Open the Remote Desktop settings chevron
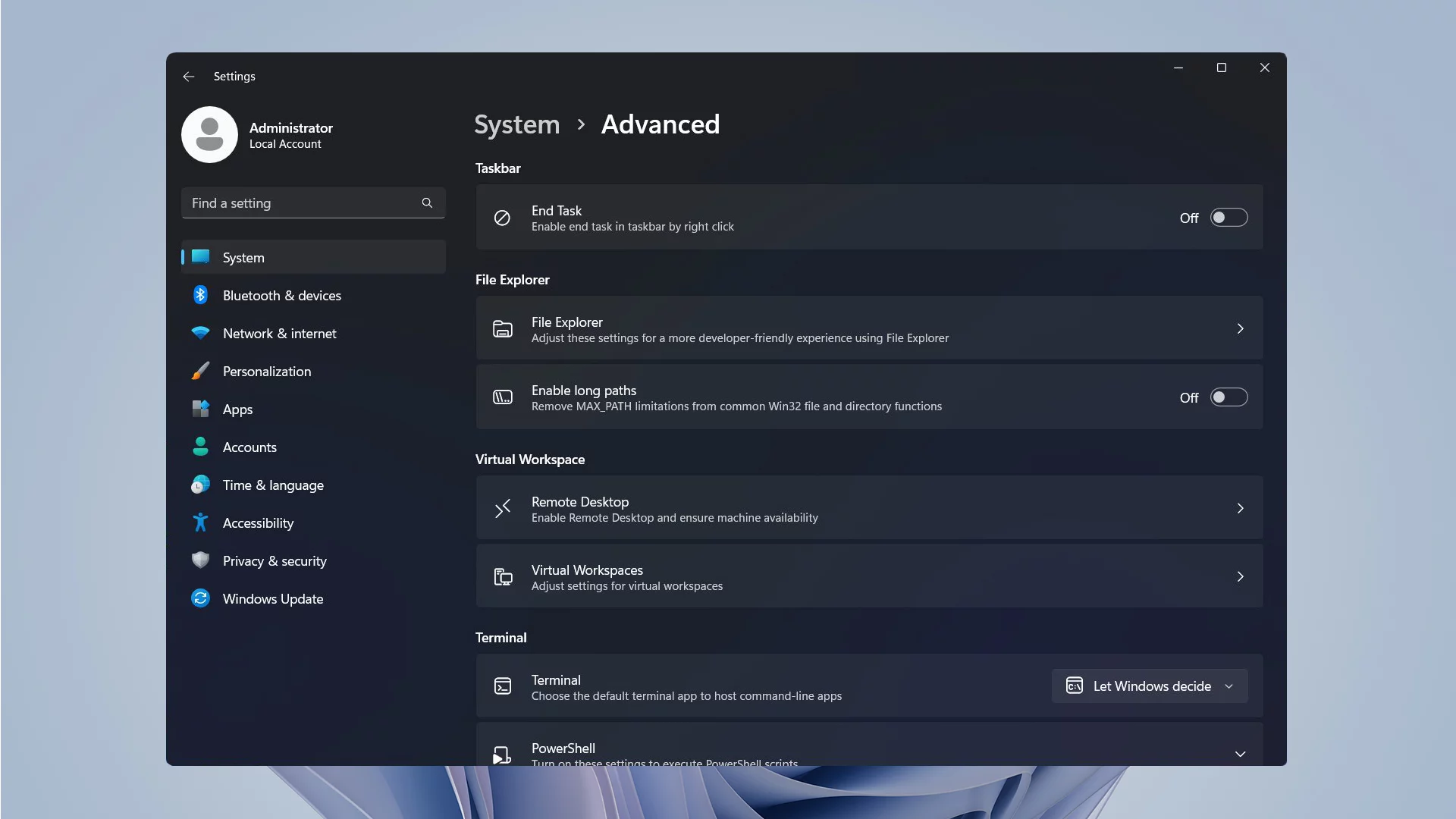The height and width of the screenshot is (819, 1456). [x=1241, y=508]
